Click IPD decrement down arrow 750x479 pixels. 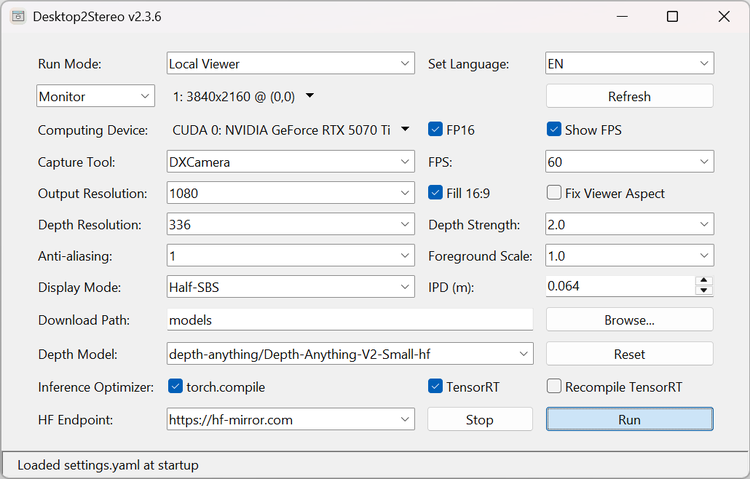(704, 292)
